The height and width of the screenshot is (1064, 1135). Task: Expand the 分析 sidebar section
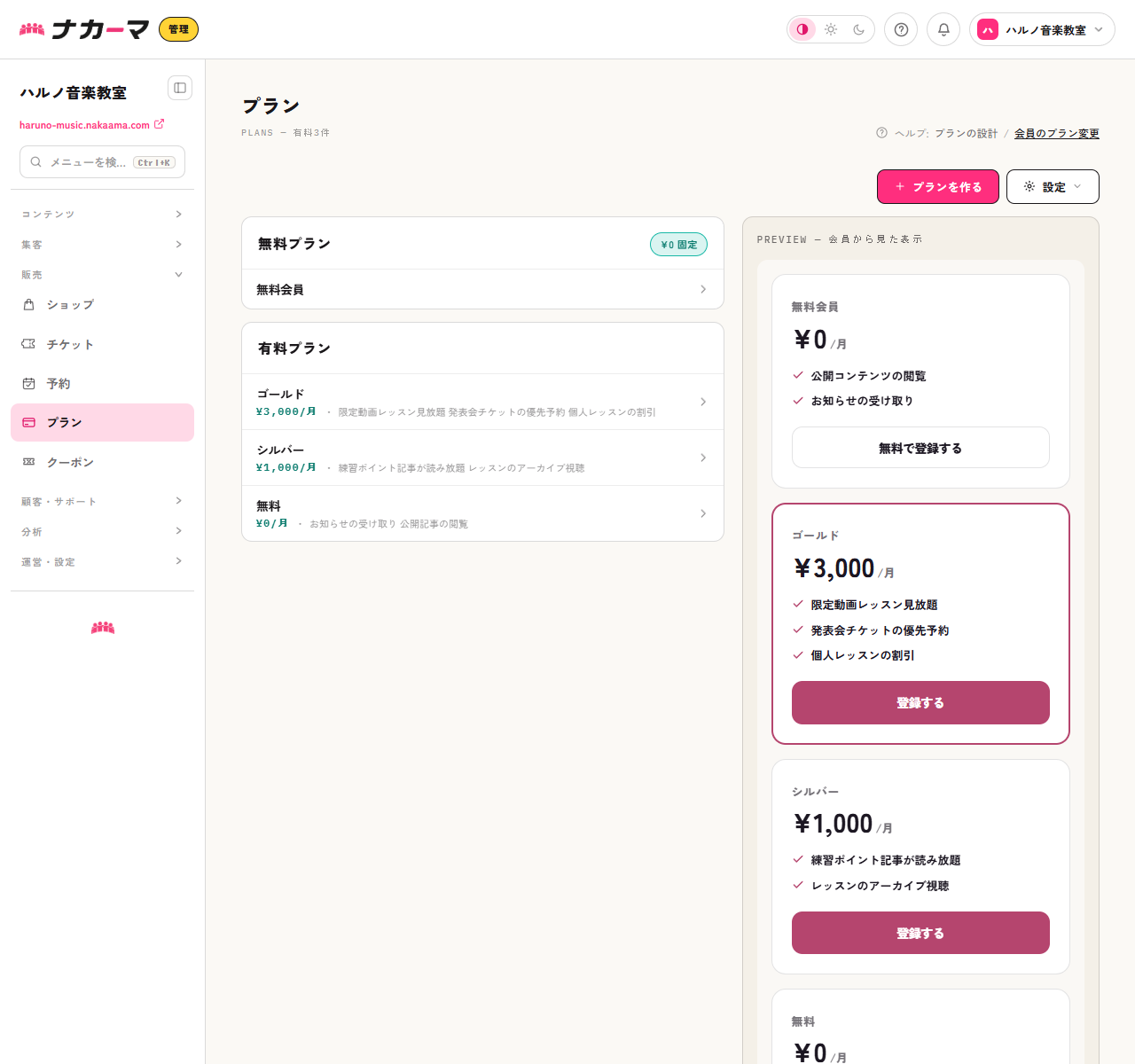click(x=102, y=532)
